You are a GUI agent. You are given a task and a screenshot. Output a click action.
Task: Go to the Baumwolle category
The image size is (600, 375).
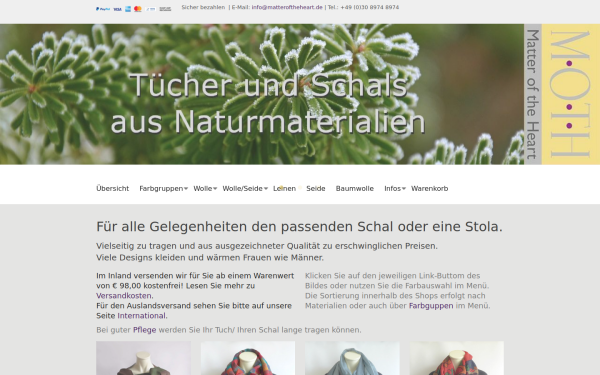pos(355,188)
